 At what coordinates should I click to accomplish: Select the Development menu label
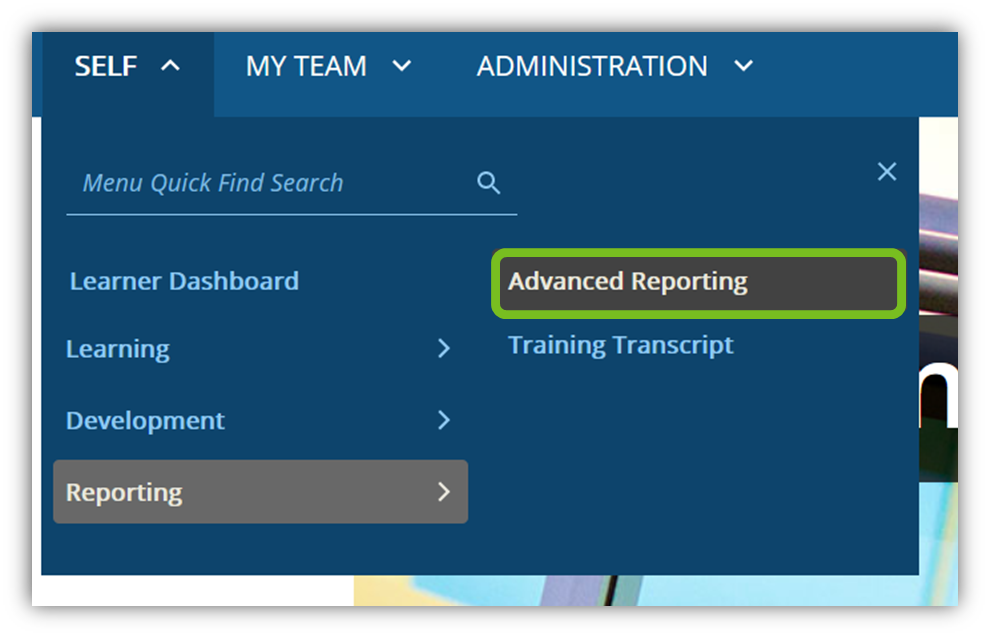tap(145, 421)
